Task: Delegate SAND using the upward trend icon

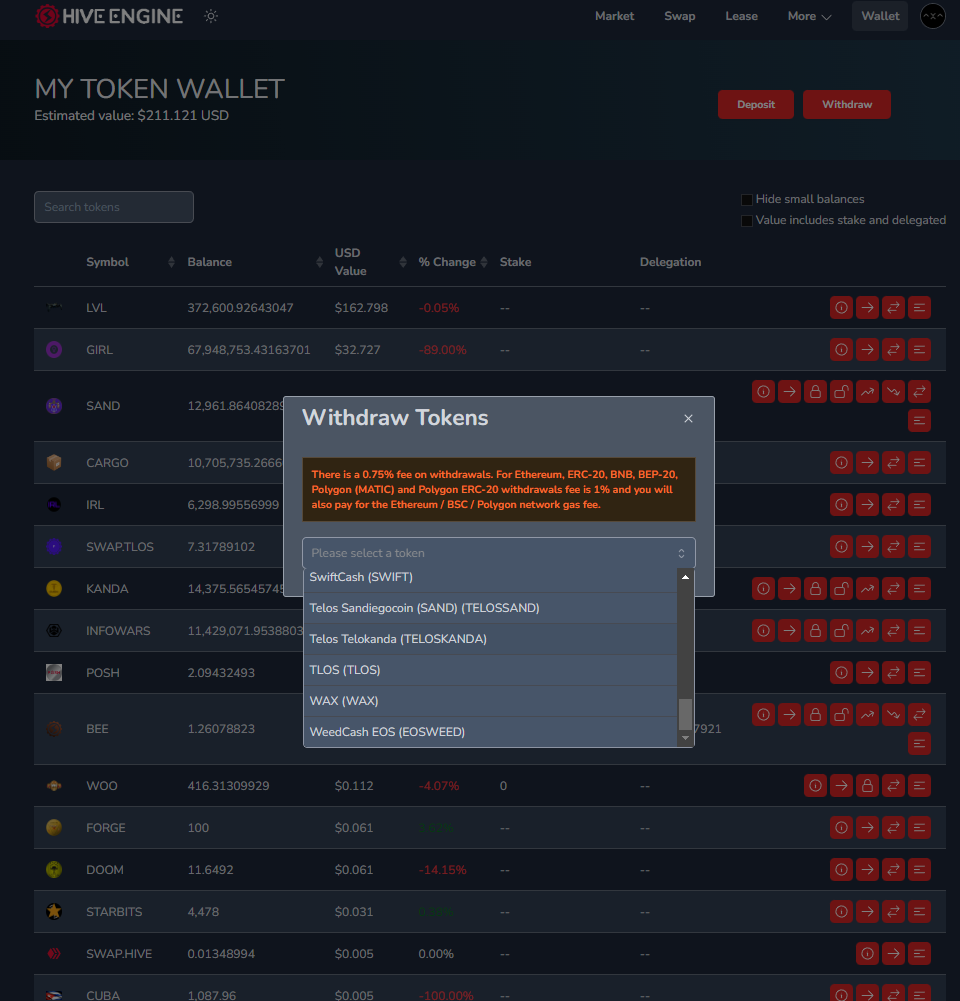Action: [867, 392]
